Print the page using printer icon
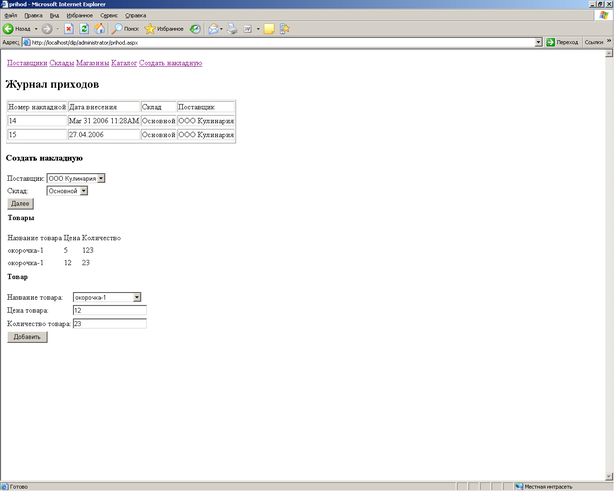Viewport: 614px width, 491px height. click(x=233, y=29)
